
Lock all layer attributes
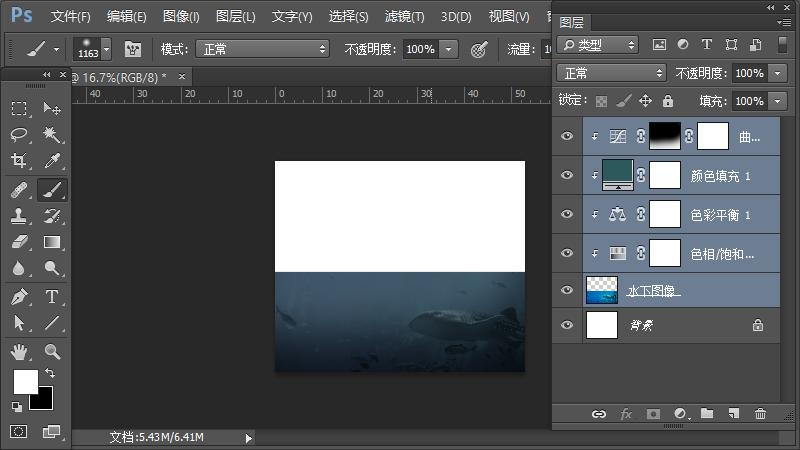[x=667, y=101]
